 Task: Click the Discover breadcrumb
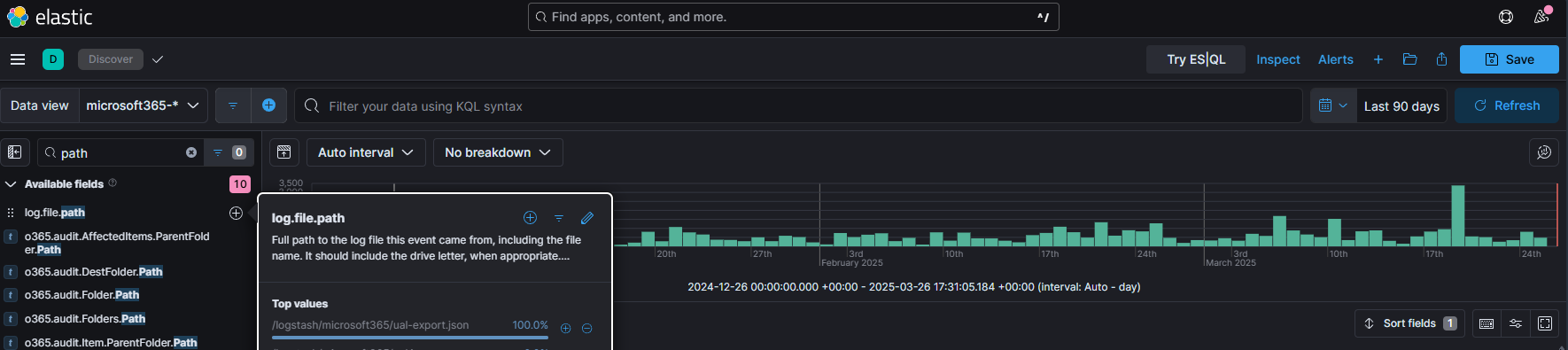point(111,59)
